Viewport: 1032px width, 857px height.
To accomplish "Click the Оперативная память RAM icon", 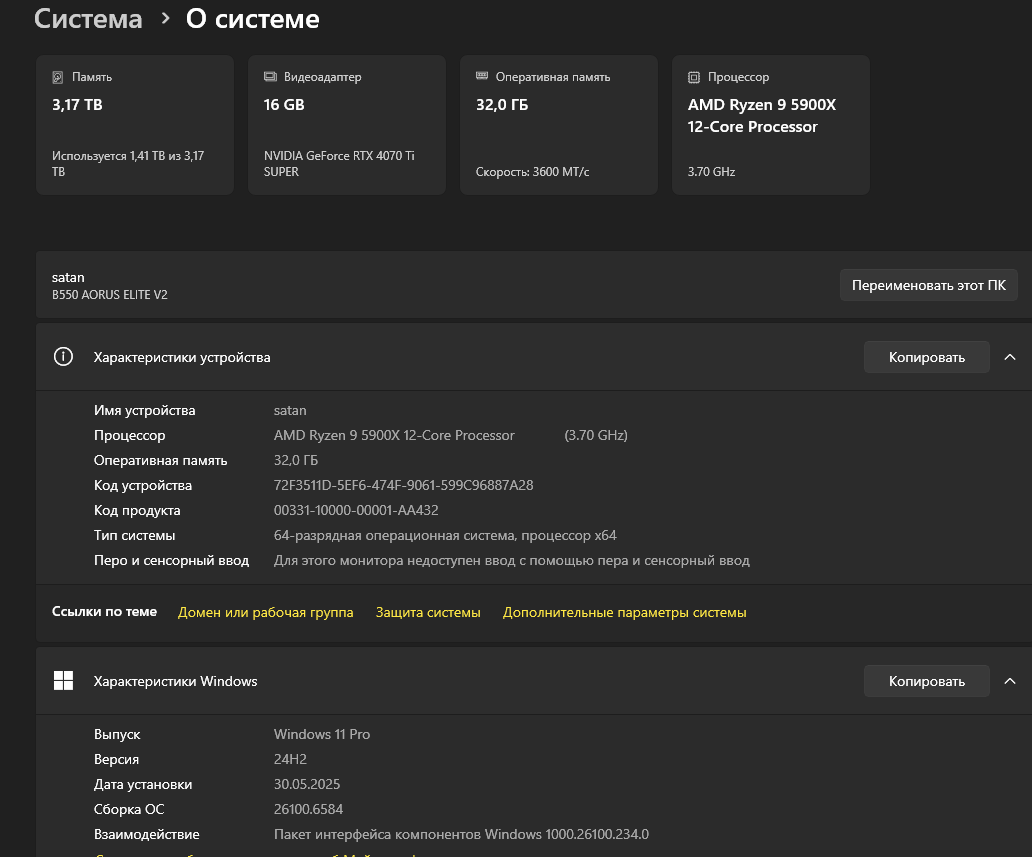I will click(x=482, y=77).
